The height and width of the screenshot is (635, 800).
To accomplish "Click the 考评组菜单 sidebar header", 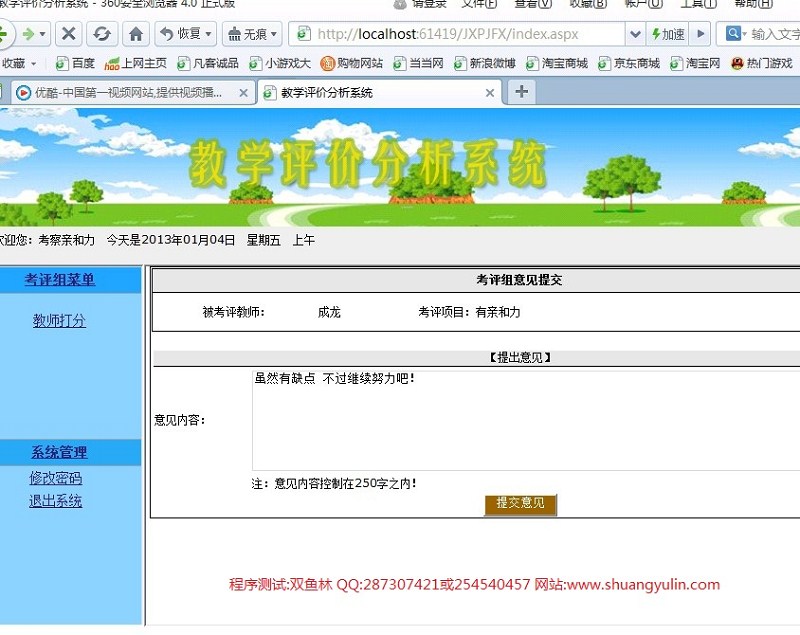I will [60, 280].
